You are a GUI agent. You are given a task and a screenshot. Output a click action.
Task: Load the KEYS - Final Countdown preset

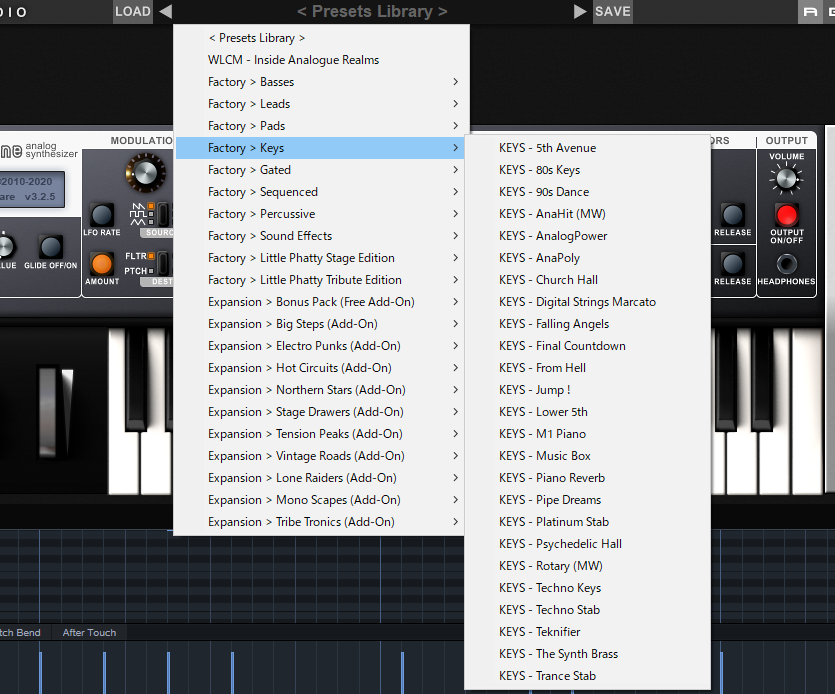(588, 346)
